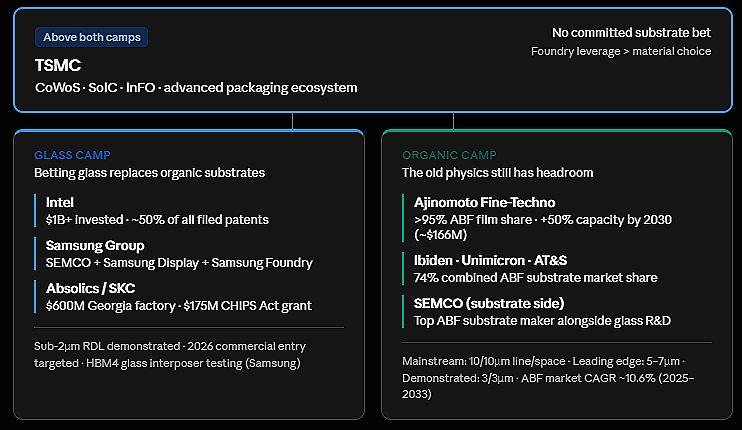Screen dimensions: 742x430
Task: Click the 'Above both camps' badge
Action: tap(91, 37)
